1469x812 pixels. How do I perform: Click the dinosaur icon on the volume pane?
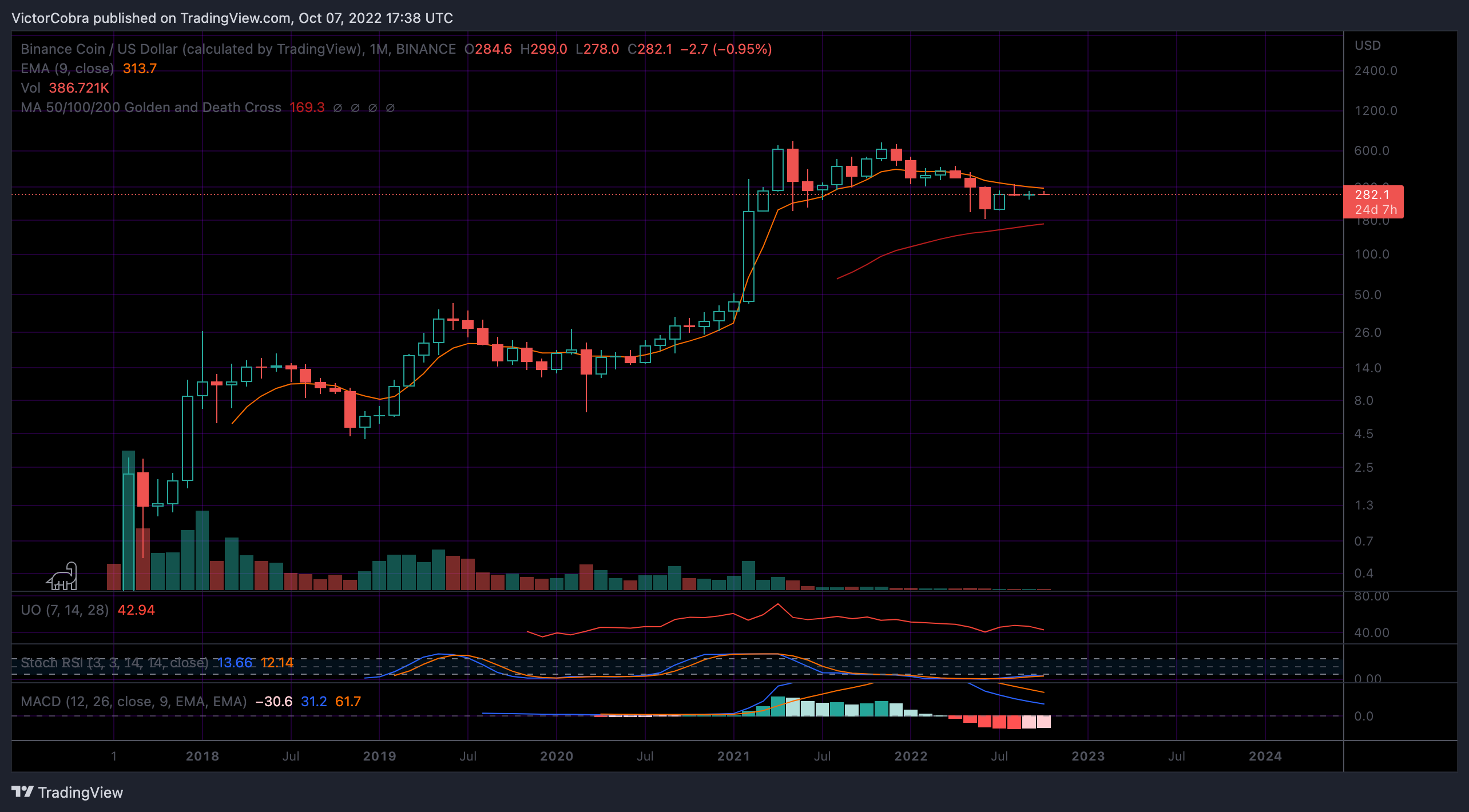pyautogui.click(x=62, y=576)
